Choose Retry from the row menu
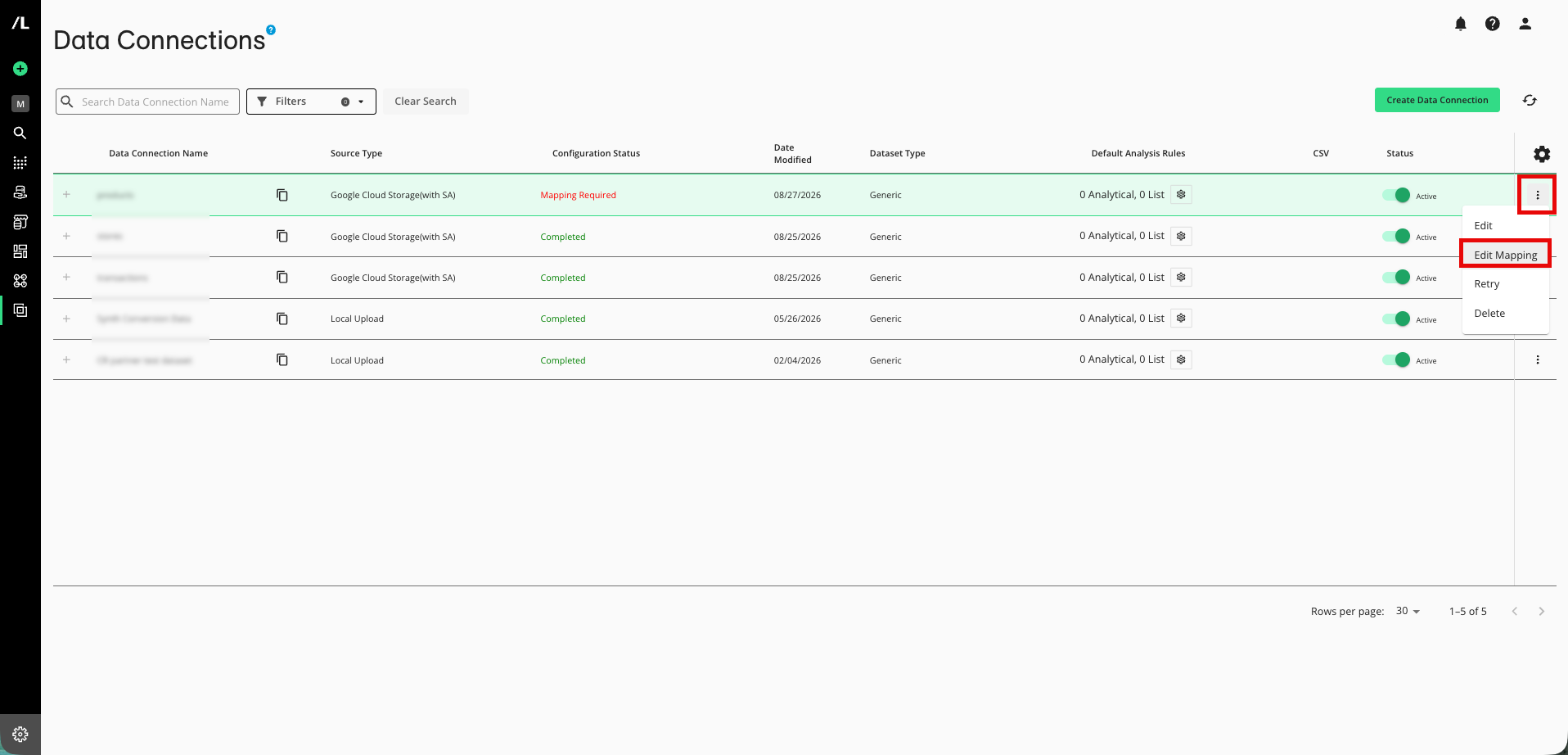 pyautogui.click(x=1505, y=284)
